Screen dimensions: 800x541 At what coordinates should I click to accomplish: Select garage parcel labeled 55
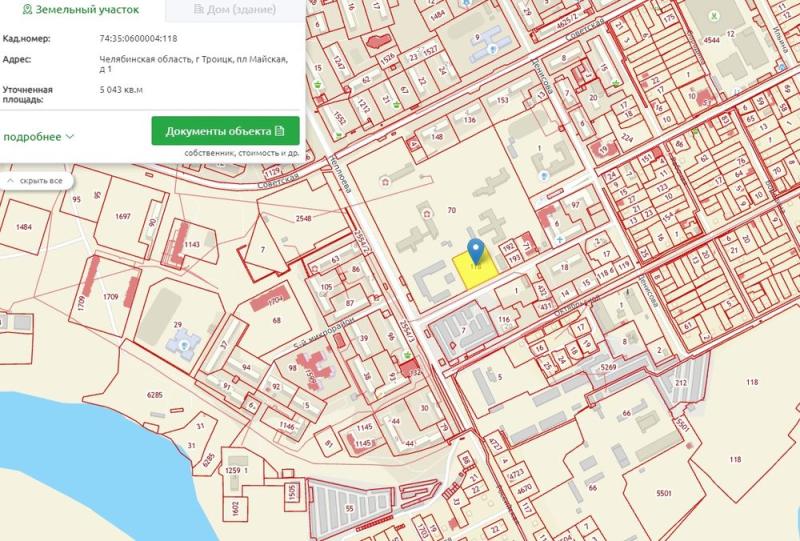point(349,508)
